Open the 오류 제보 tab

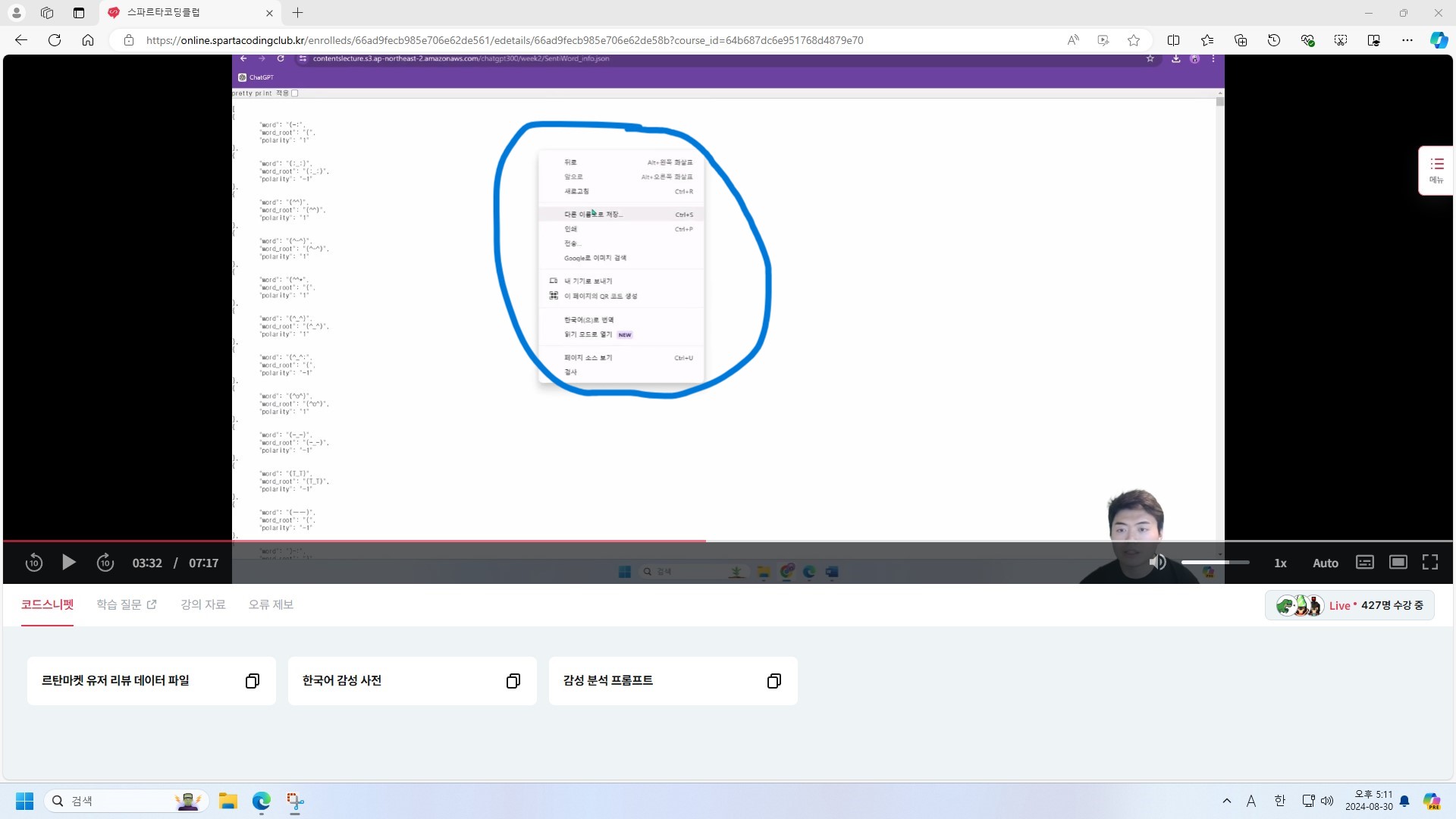tap(271, 604)
